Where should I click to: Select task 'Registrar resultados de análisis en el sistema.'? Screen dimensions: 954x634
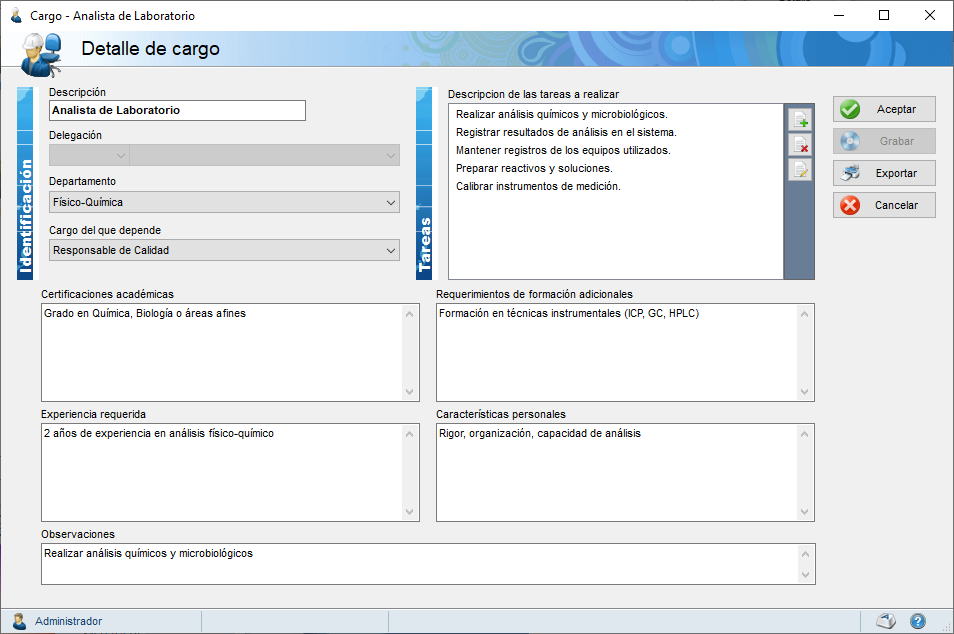click(x=566, y=132)
